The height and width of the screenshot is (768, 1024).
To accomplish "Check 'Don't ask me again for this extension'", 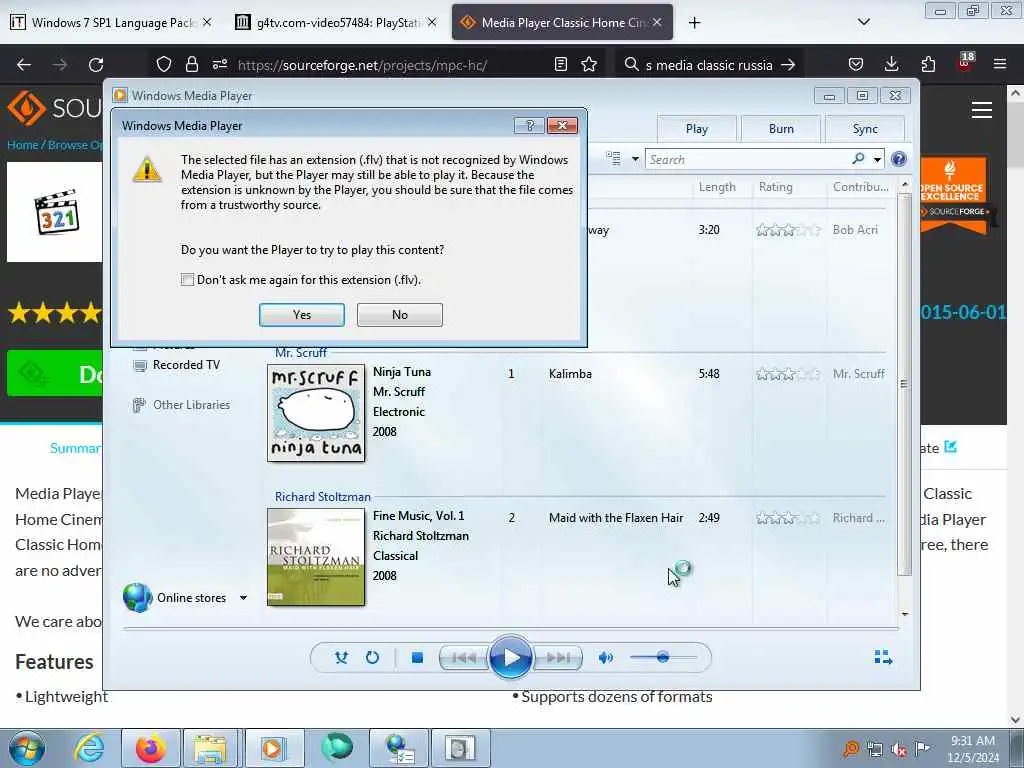I will coord(187,280).
